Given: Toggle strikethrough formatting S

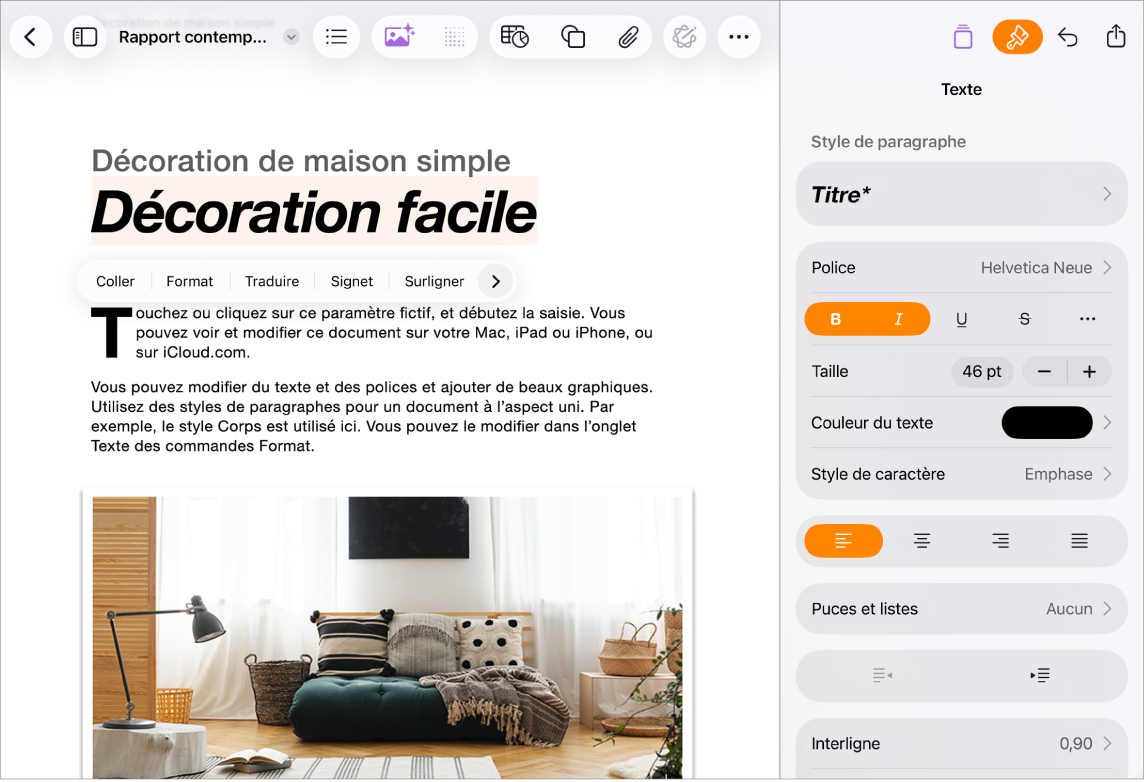Looking at the screenshot, I should [x=1025, y=319].
